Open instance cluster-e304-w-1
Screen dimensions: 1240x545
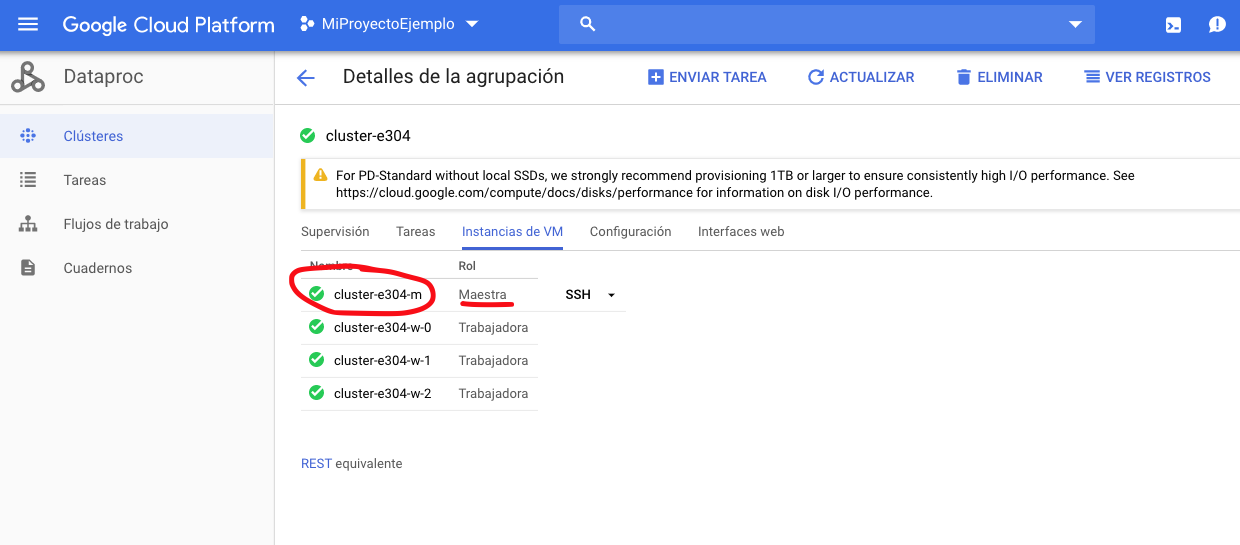tap(383, 360)
